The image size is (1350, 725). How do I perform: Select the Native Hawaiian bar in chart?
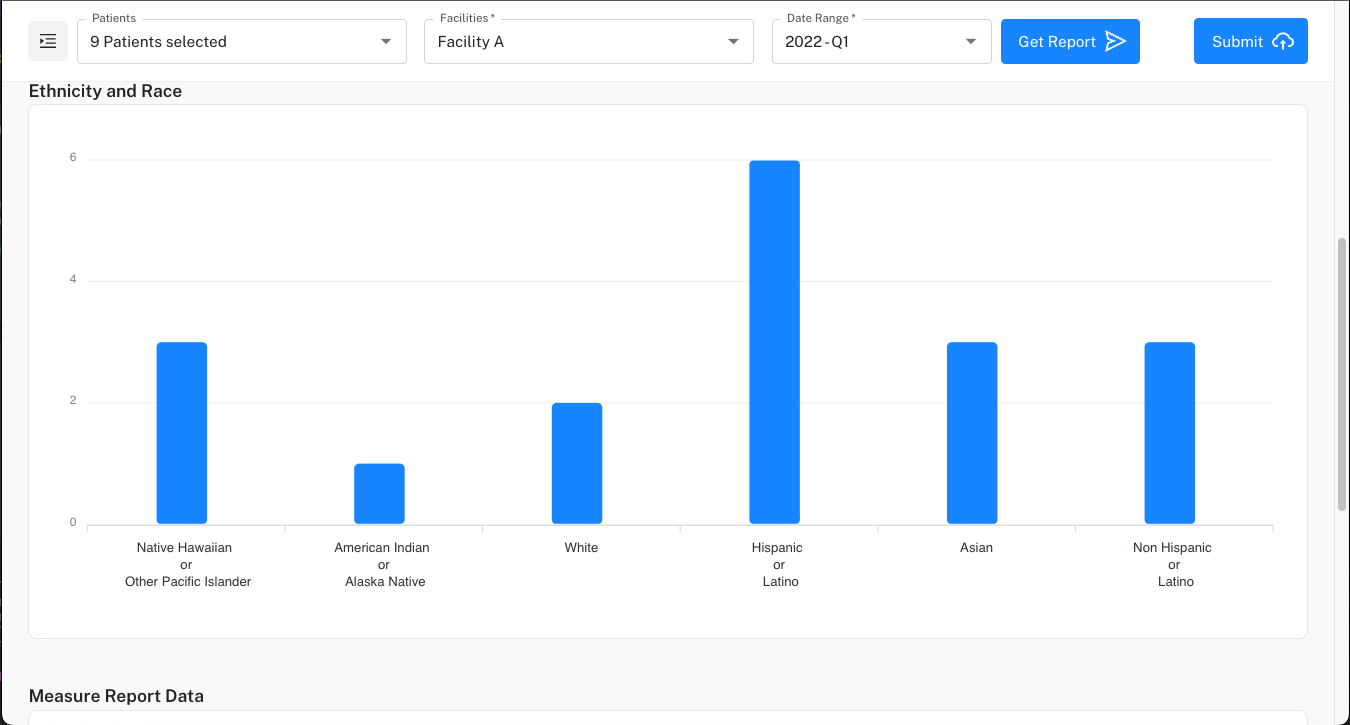[x=182, y=433]
